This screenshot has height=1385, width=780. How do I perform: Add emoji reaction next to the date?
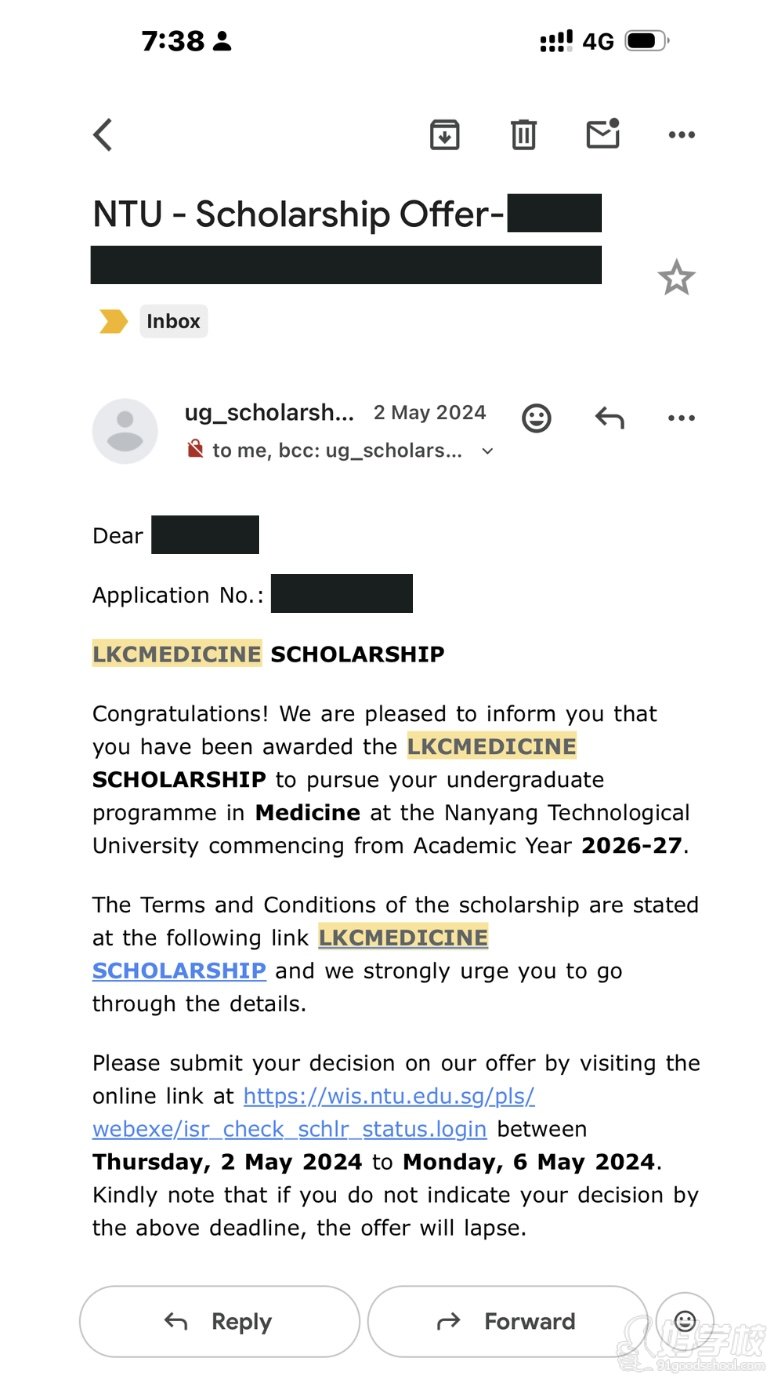pos(537,418)
